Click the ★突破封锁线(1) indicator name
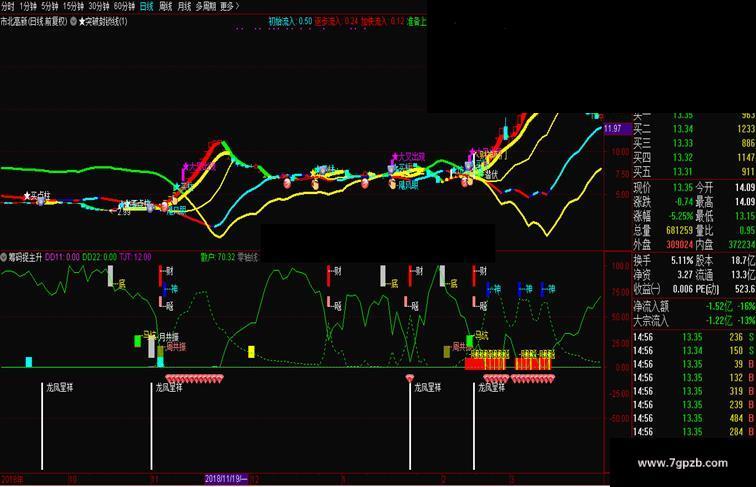 (x=103, y=21)
